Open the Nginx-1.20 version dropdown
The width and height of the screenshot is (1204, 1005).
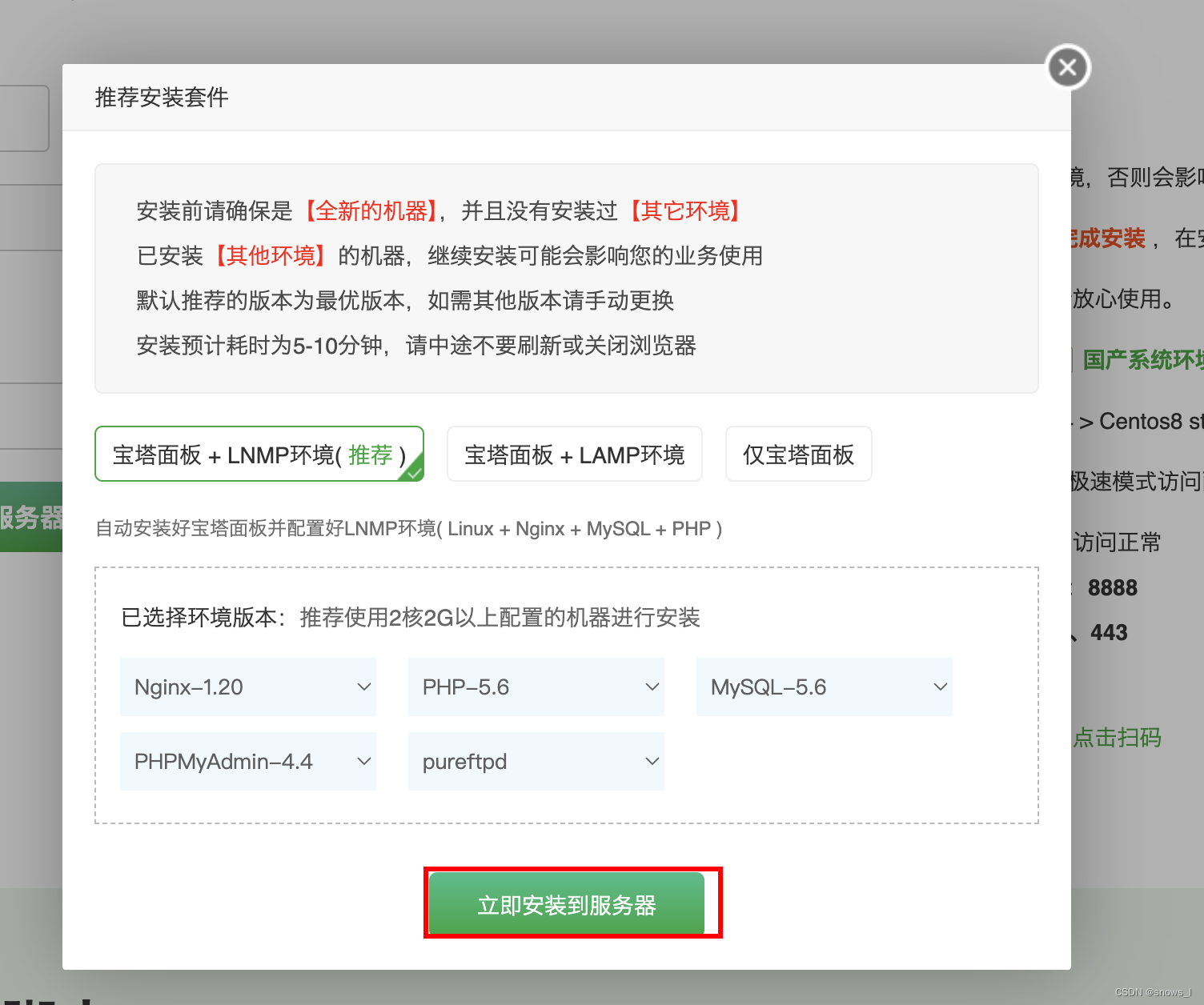[248, 687]
